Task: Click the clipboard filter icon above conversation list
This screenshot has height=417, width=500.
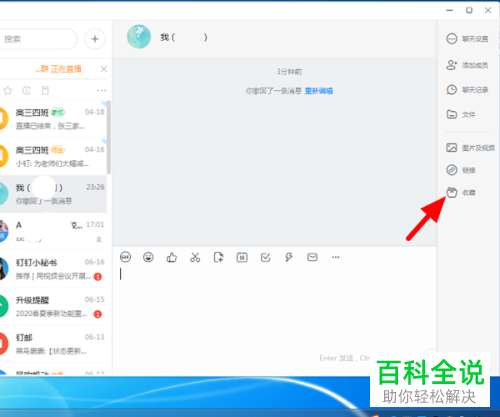Action: coord(45,90)
